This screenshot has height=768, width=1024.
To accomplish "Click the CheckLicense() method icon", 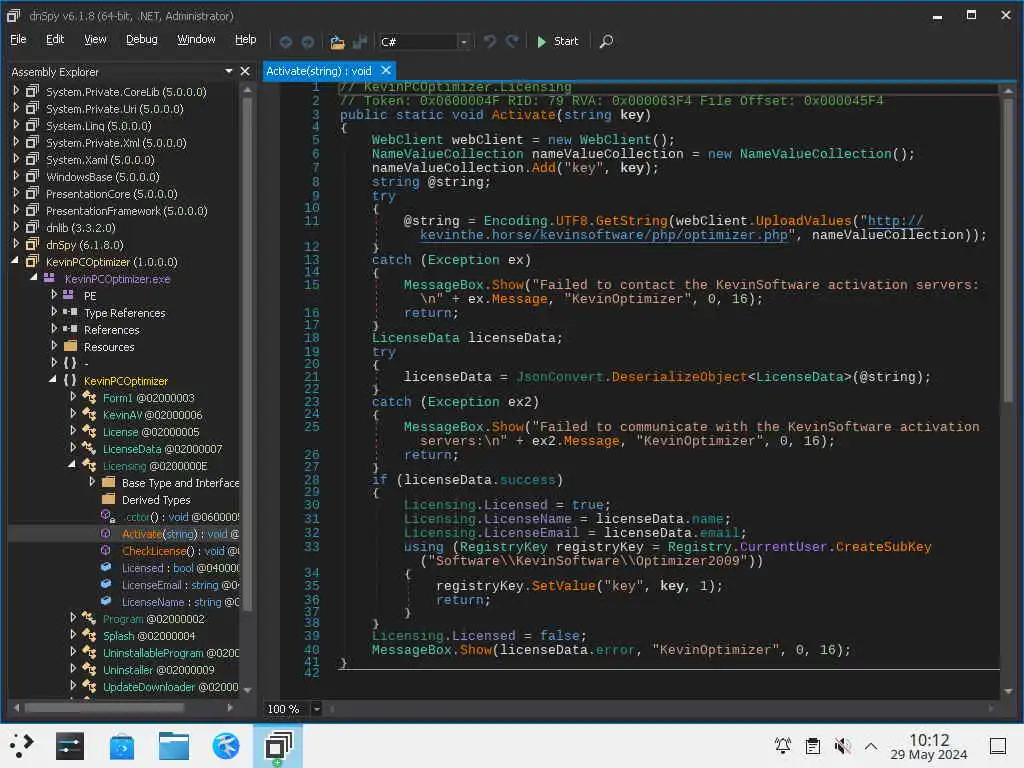I will coord(106,551).
